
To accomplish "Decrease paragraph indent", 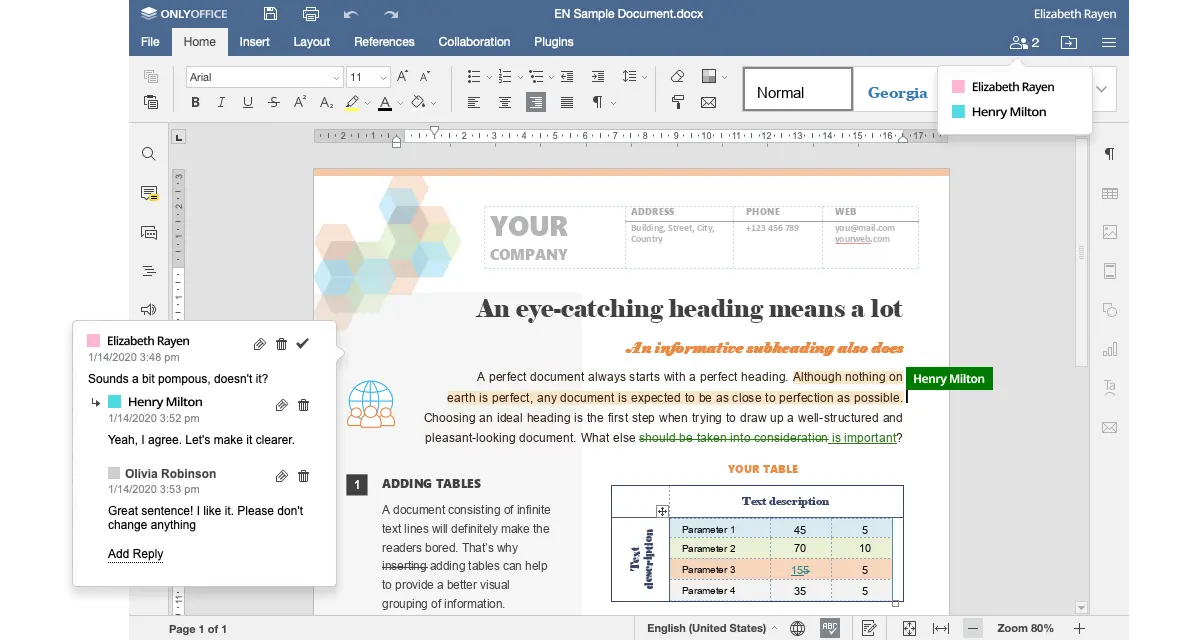I will point(567,77).
